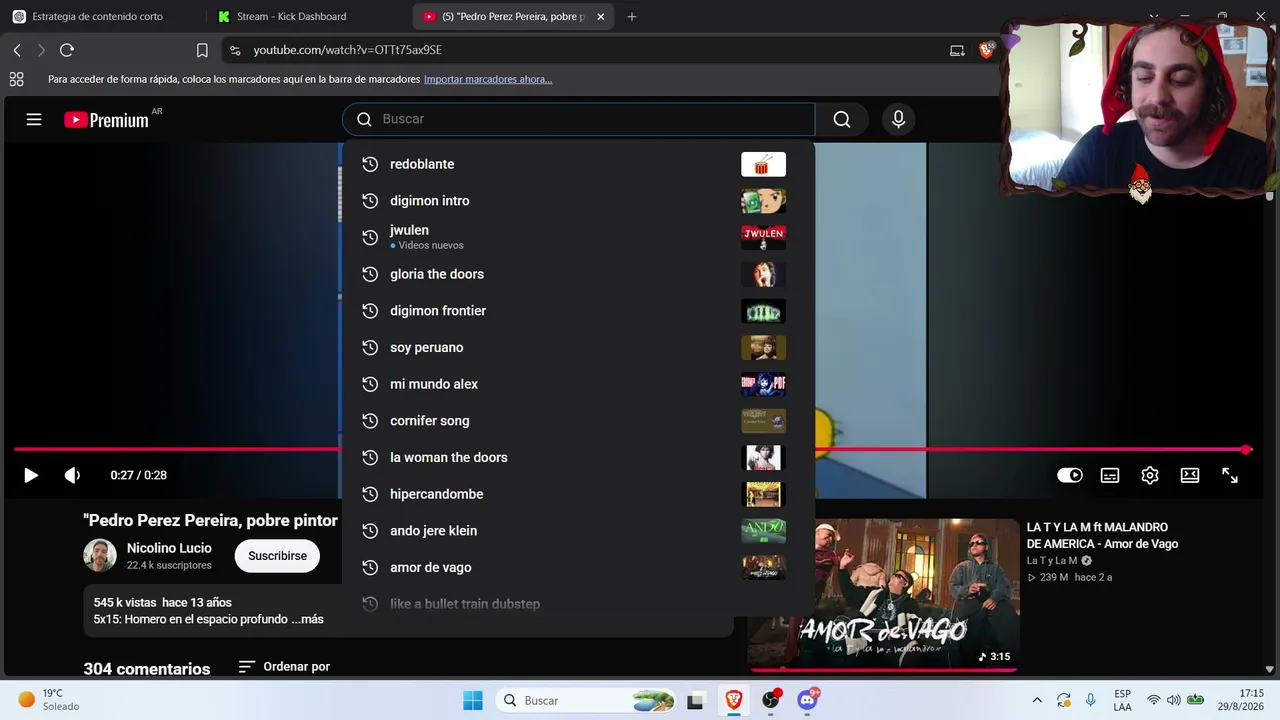Open the Brave Shields lion icon

987,50
